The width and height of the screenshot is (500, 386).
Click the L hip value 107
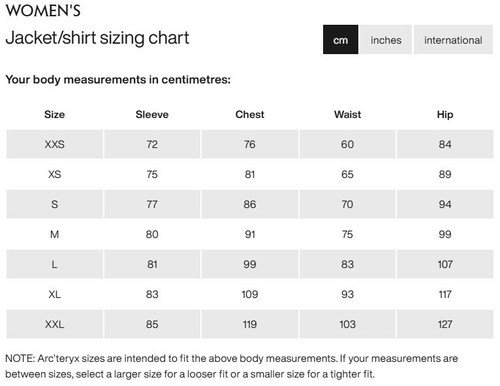click(x=445, y=264)
